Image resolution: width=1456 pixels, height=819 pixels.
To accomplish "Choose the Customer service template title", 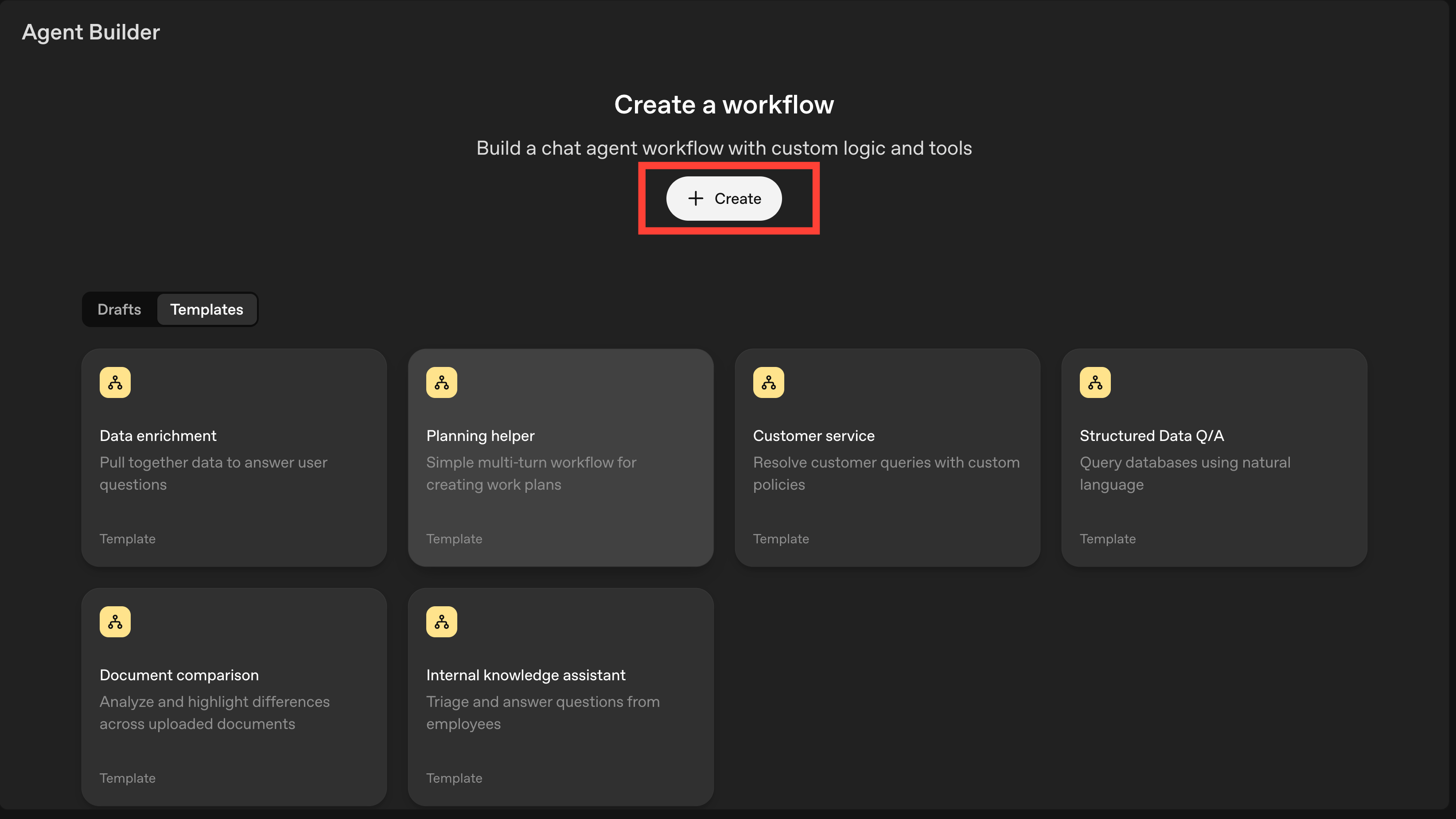I will coord(814,436).
